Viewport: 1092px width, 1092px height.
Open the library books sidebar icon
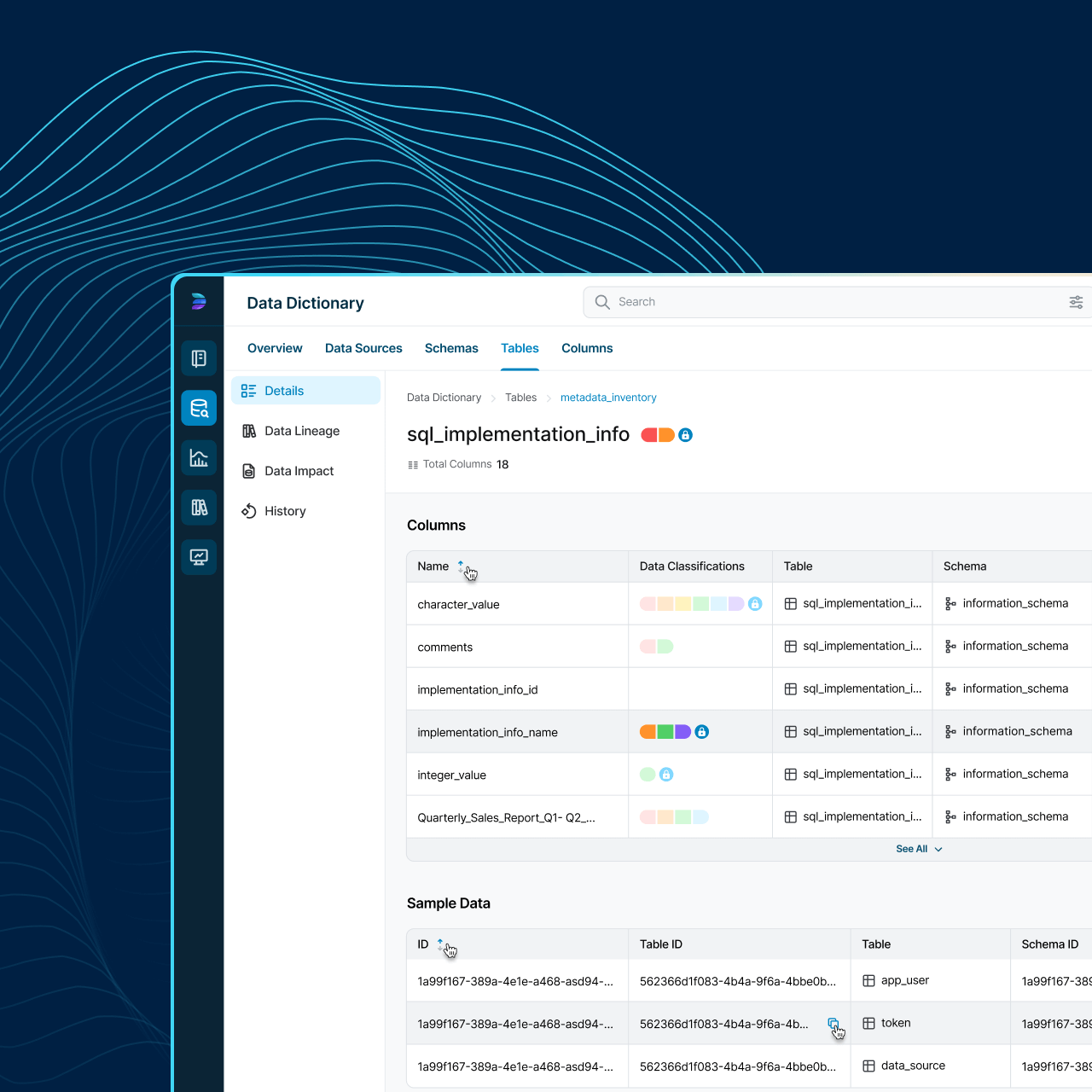coord(199,508)
